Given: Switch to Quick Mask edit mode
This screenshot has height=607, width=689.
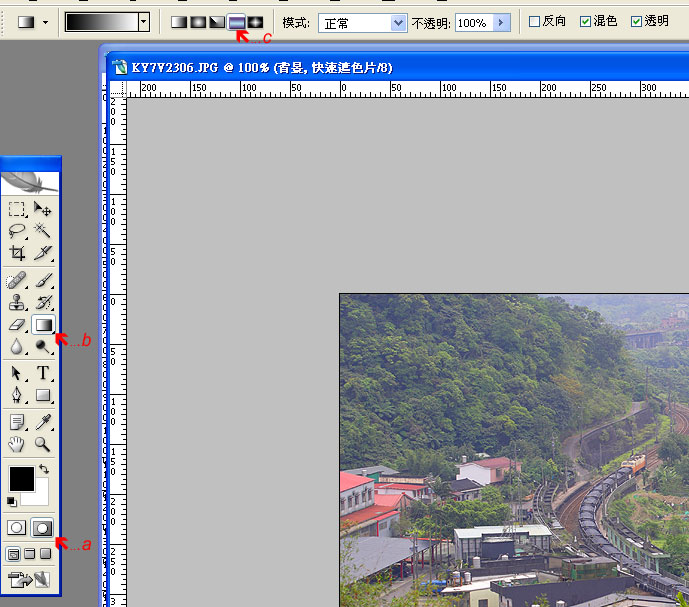Looking at the screenshot, I should 42,528.
